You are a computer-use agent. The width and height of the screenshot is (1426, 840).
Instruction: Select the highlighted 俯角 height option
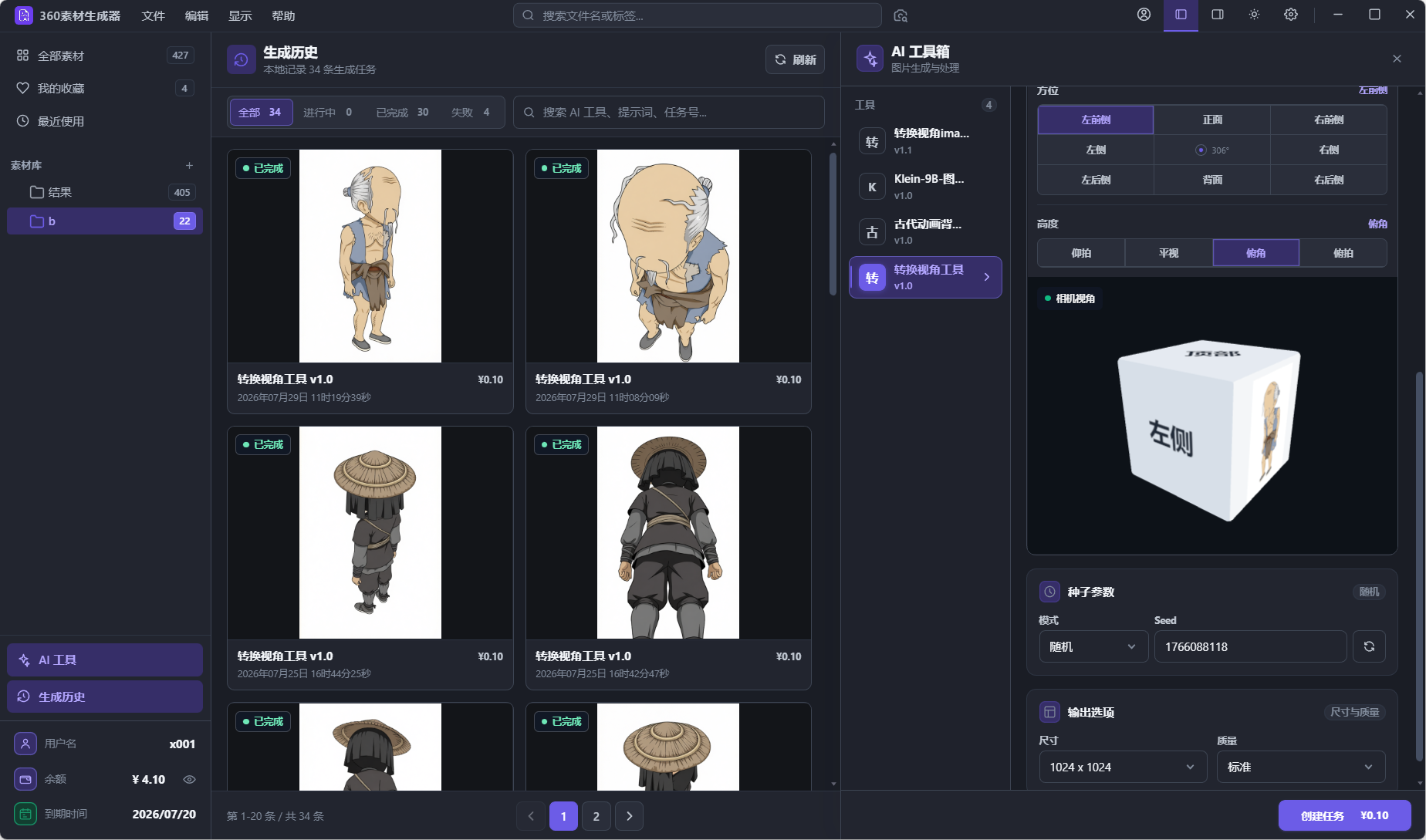click(1256, 253)
